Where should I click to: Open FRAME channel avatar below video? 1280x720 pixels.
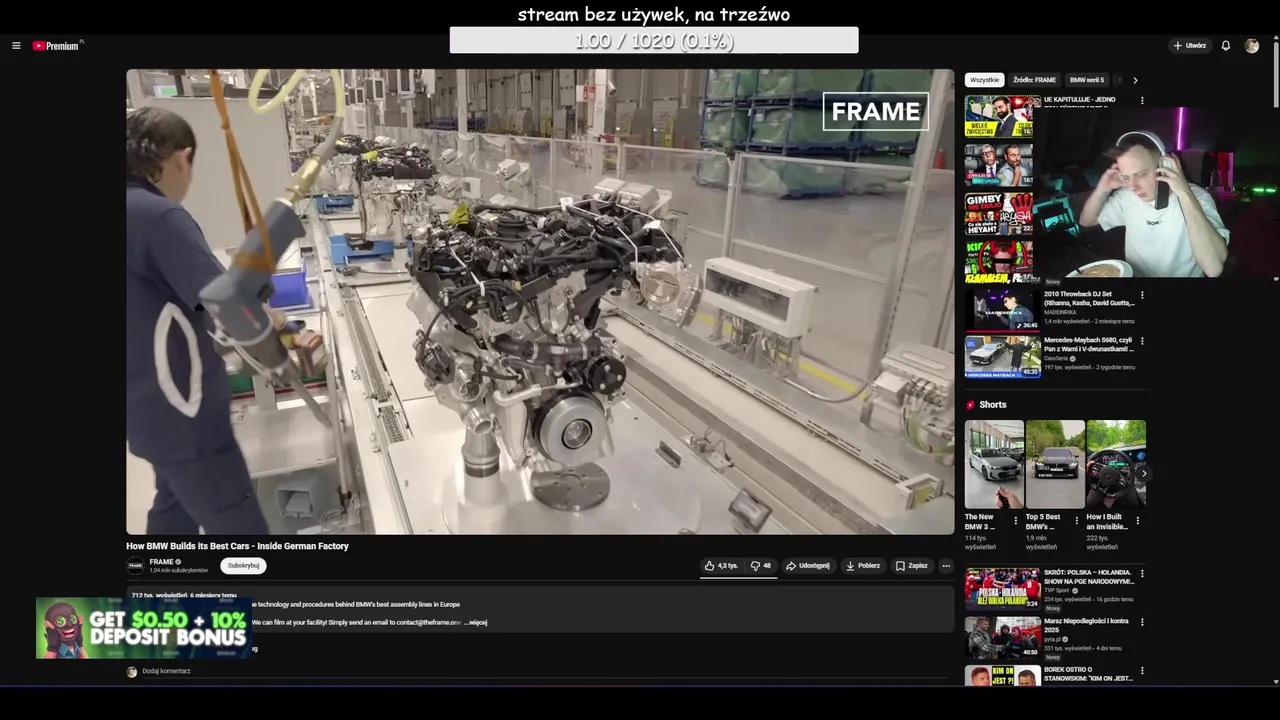[x=135, y=565]
